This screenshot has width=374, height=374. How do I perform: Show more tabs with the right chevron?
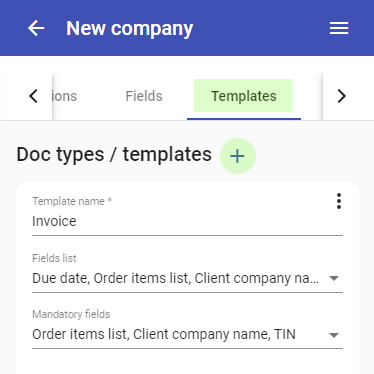(341, 96)
